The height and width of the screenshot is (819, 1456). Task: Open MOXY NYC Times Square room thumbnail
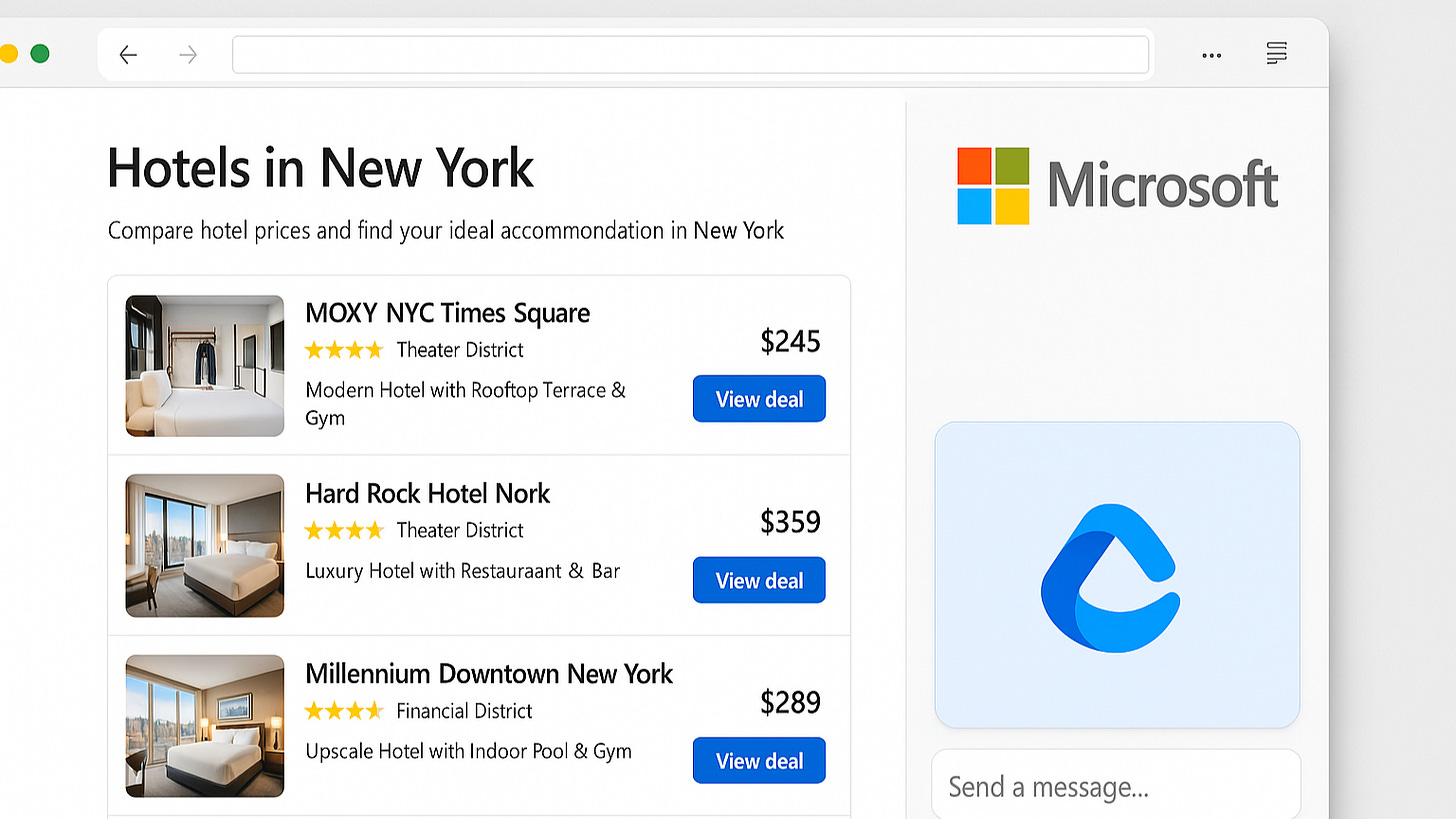click(x=205, y=366)
